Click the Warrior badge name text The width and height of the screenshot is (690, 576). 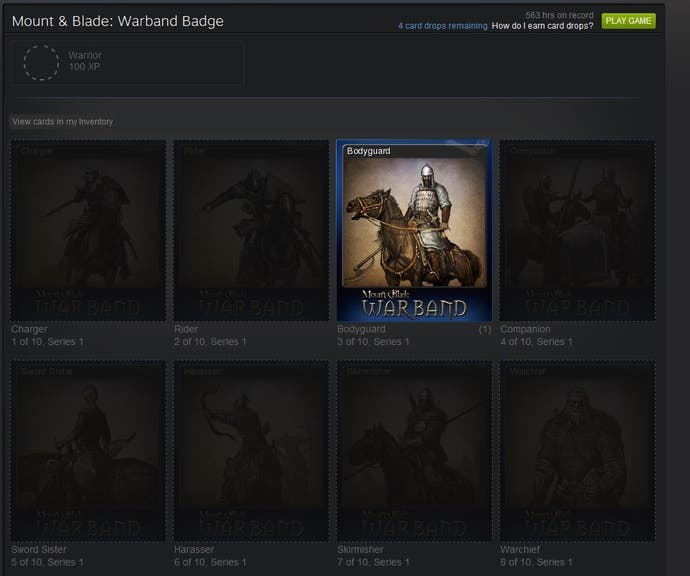[x=84, y=55]
